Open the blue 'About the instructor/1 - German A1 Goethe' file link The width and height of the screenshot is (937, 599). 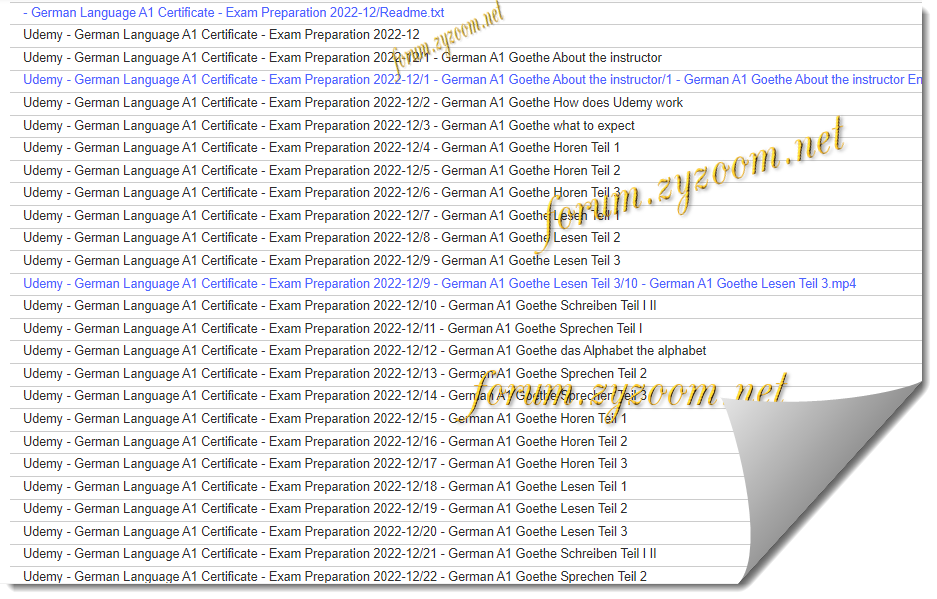(472, 80)
